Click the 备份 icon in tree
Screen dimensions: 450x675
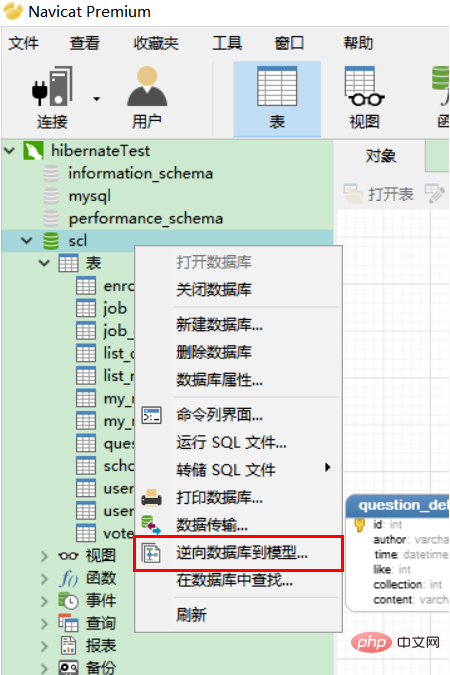(68, 667)
